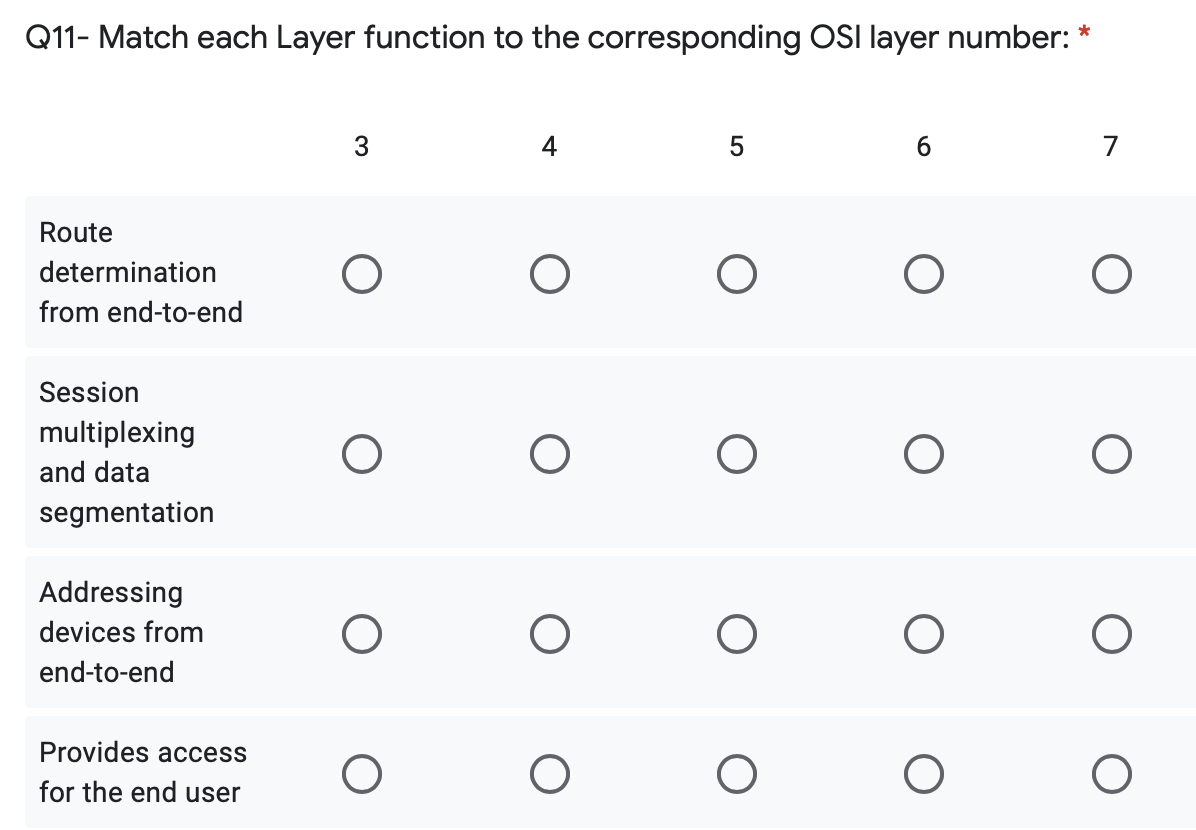
Task: Select layer 6 for Route determination from end-to-end
Action: (x=923, y=273)
